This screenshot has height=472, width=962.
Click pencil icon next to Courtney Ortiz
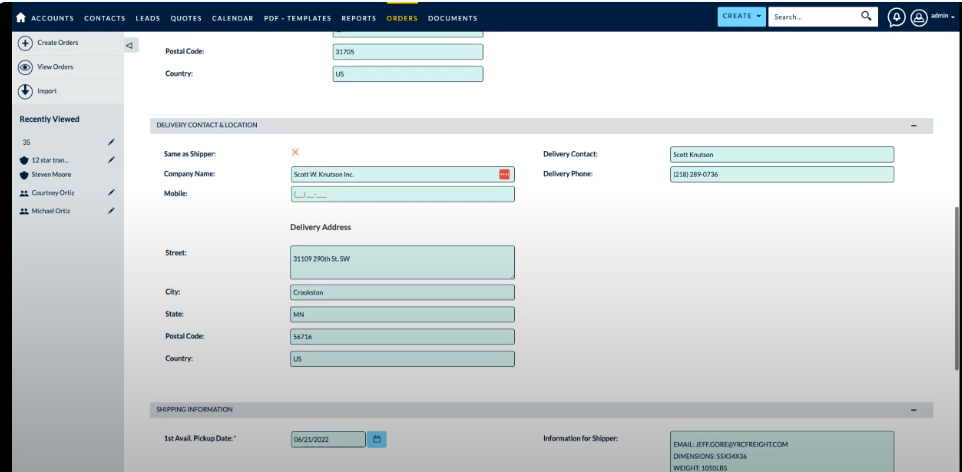[x=112, y=192]
